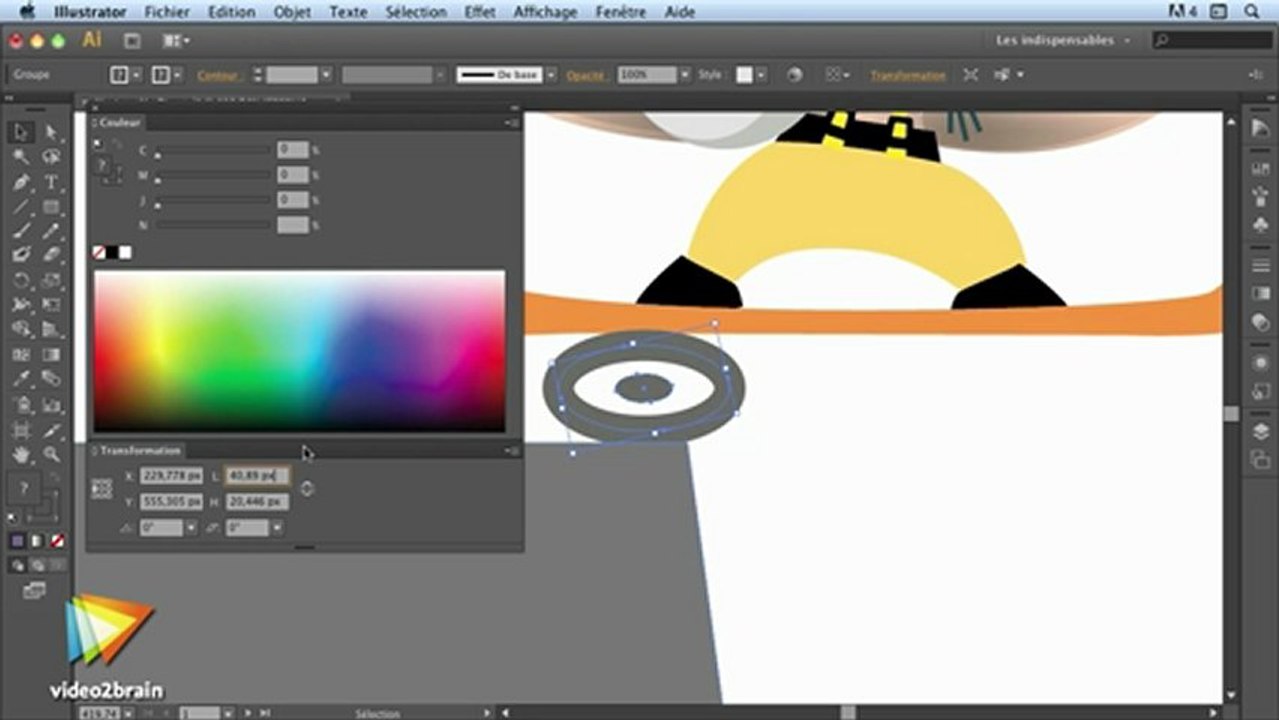
Task: Swap fill and stroke in Couleur panel
Action: click(x=116, y=144)
